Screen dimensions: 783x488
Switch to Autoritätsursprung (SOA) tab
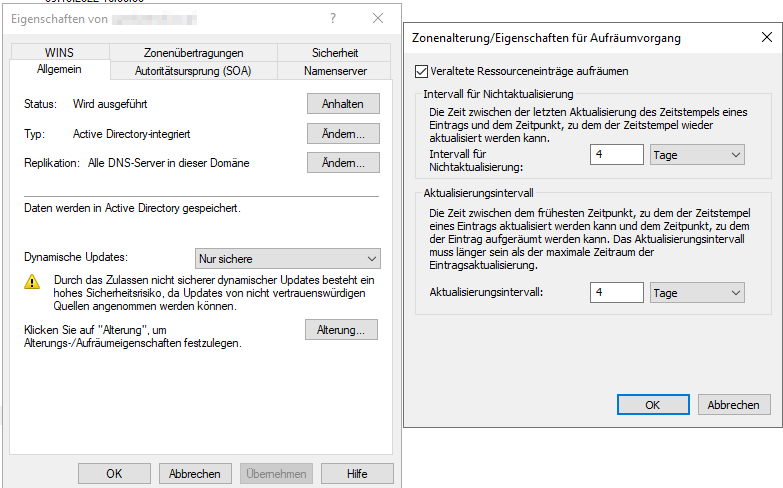tap(193, 71)
